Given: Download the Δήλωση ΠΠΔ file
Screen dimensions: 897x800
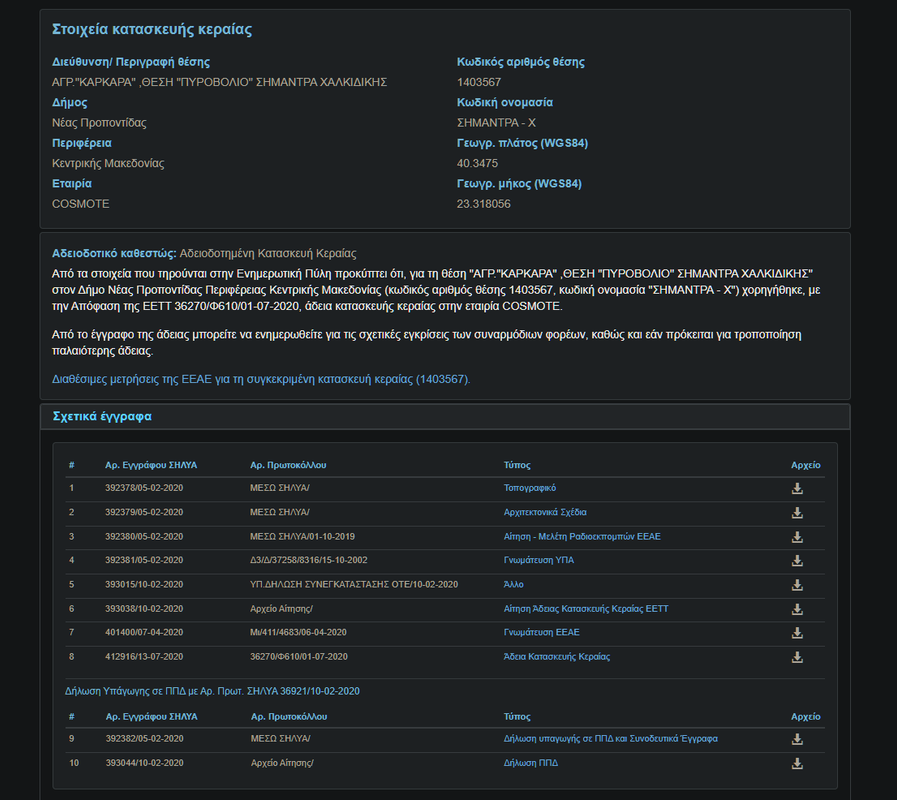Looking at the screenshot, I should [x=797, y=763].
